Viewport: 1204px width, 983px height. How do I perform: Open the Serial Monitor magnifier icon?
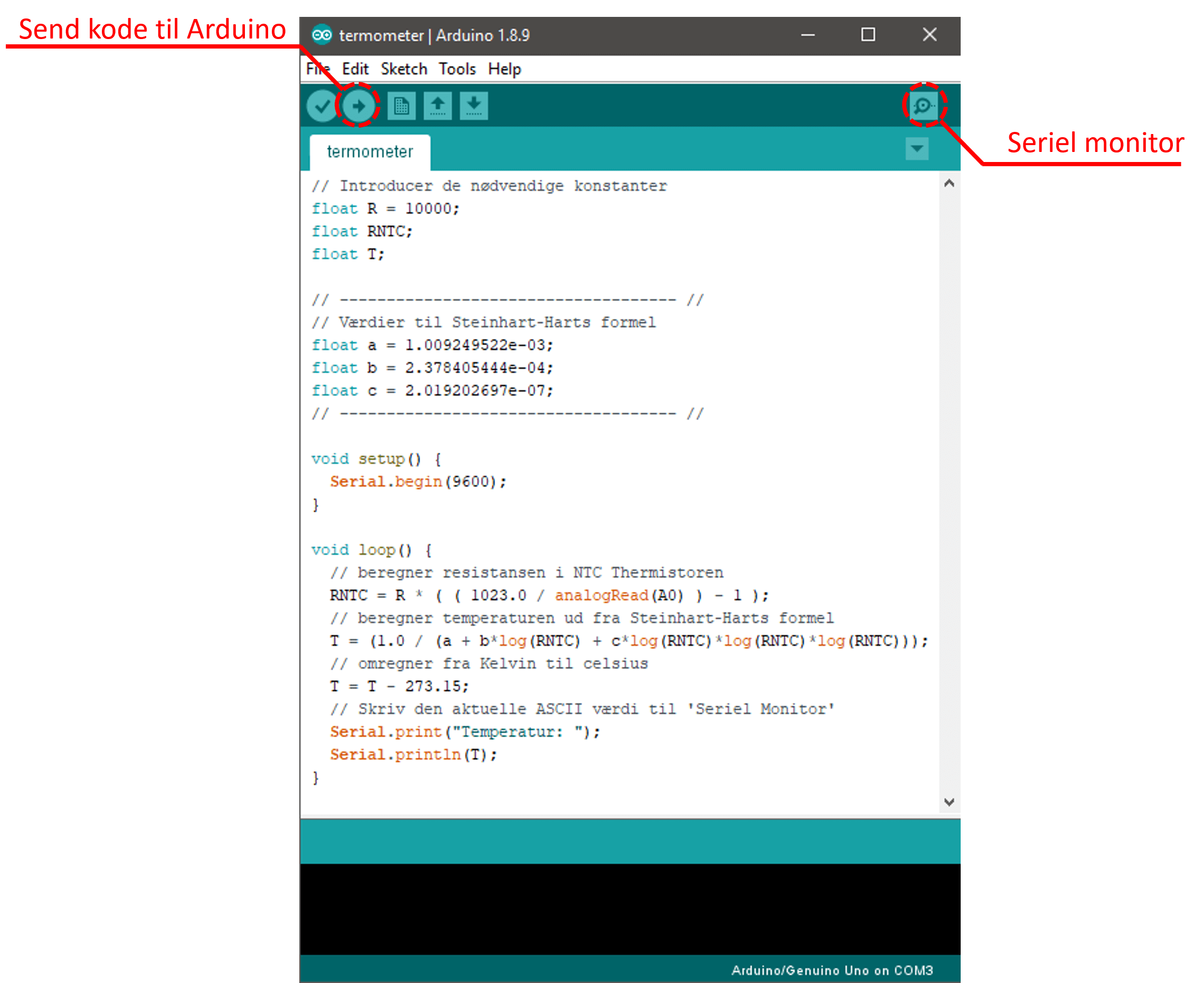[x=924, y=106]
